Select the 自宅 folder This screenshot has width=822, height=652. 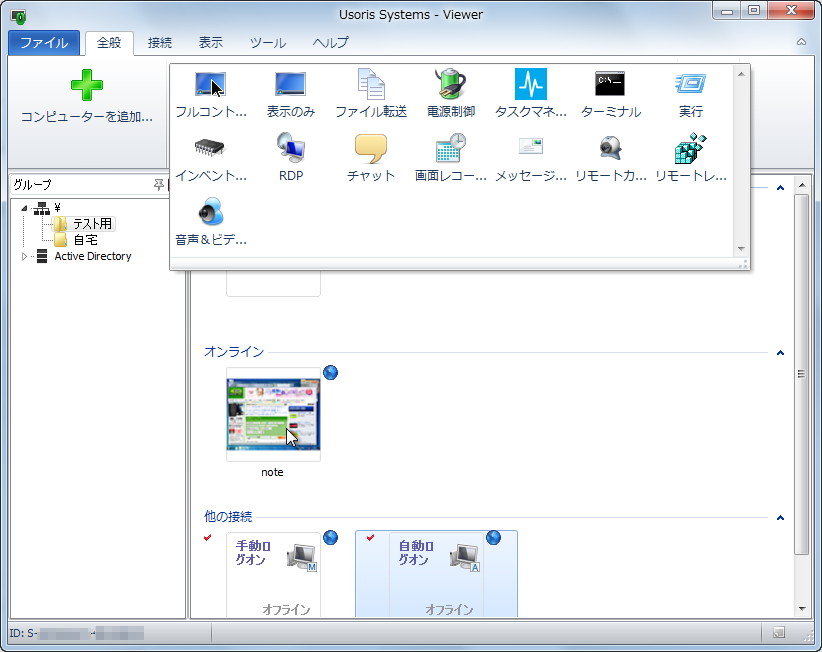[x=77, y=240]
